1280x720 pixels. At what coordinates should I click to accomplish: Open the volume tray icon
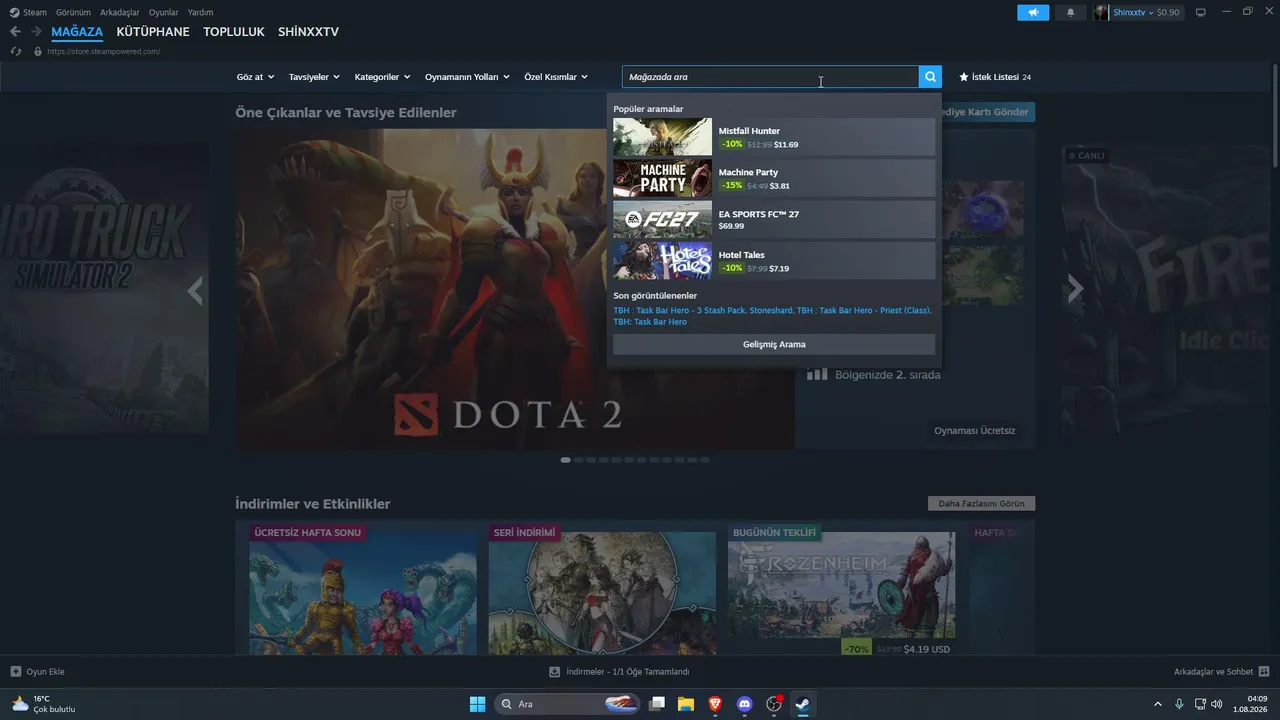1217,704
